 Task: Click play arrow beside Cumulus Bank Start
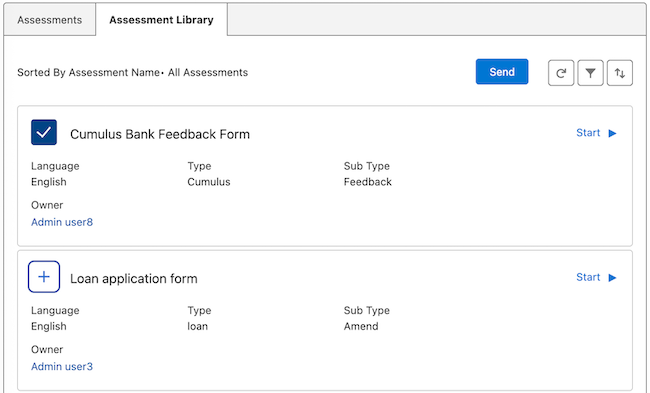tap(612, 133)
